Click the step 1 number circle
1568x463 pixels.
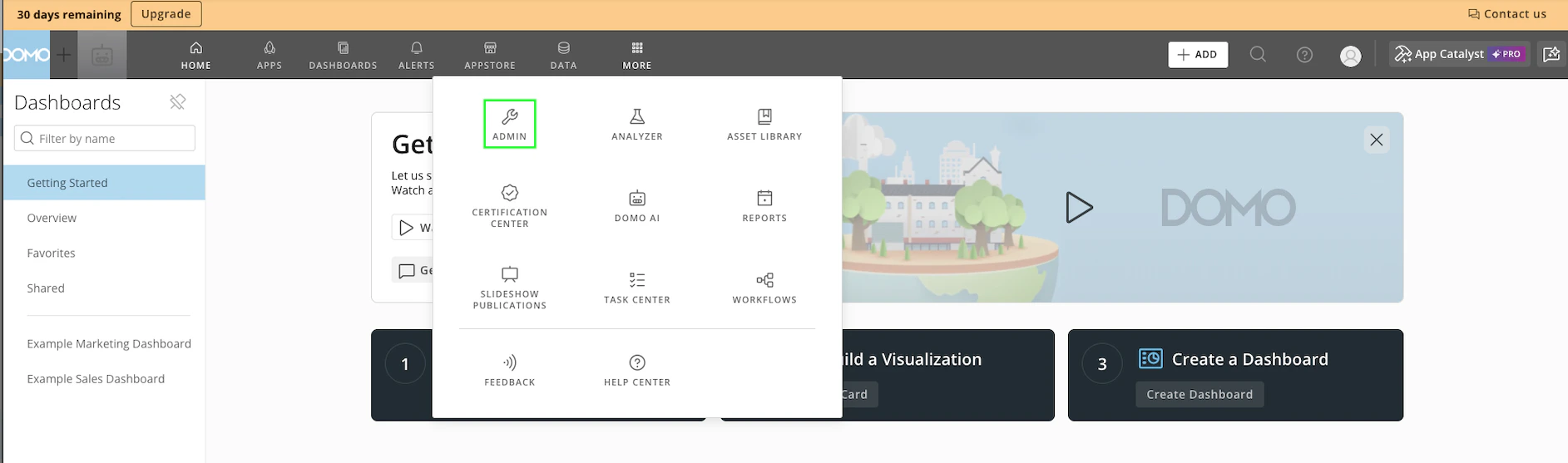point(405,363)
